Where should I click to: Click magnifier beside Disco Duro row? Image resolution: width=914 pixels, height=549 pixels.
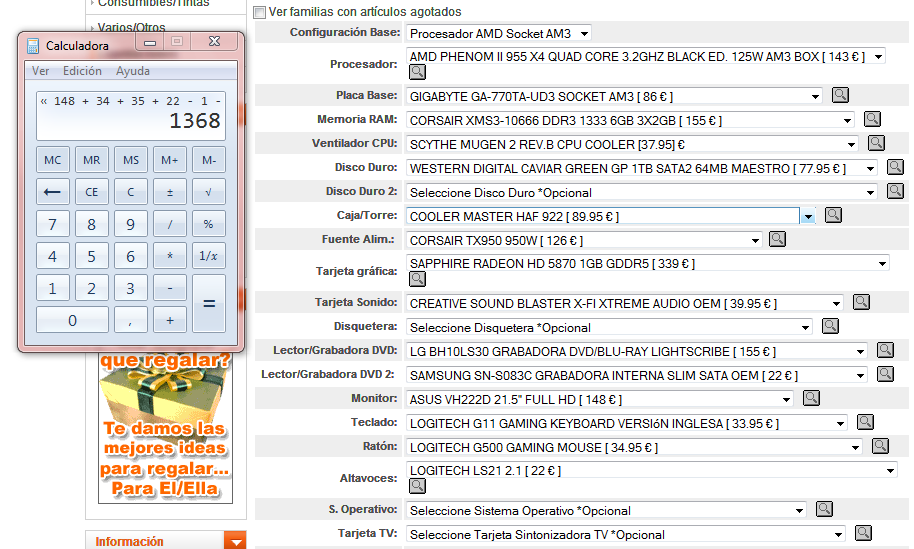coord(895,167)
